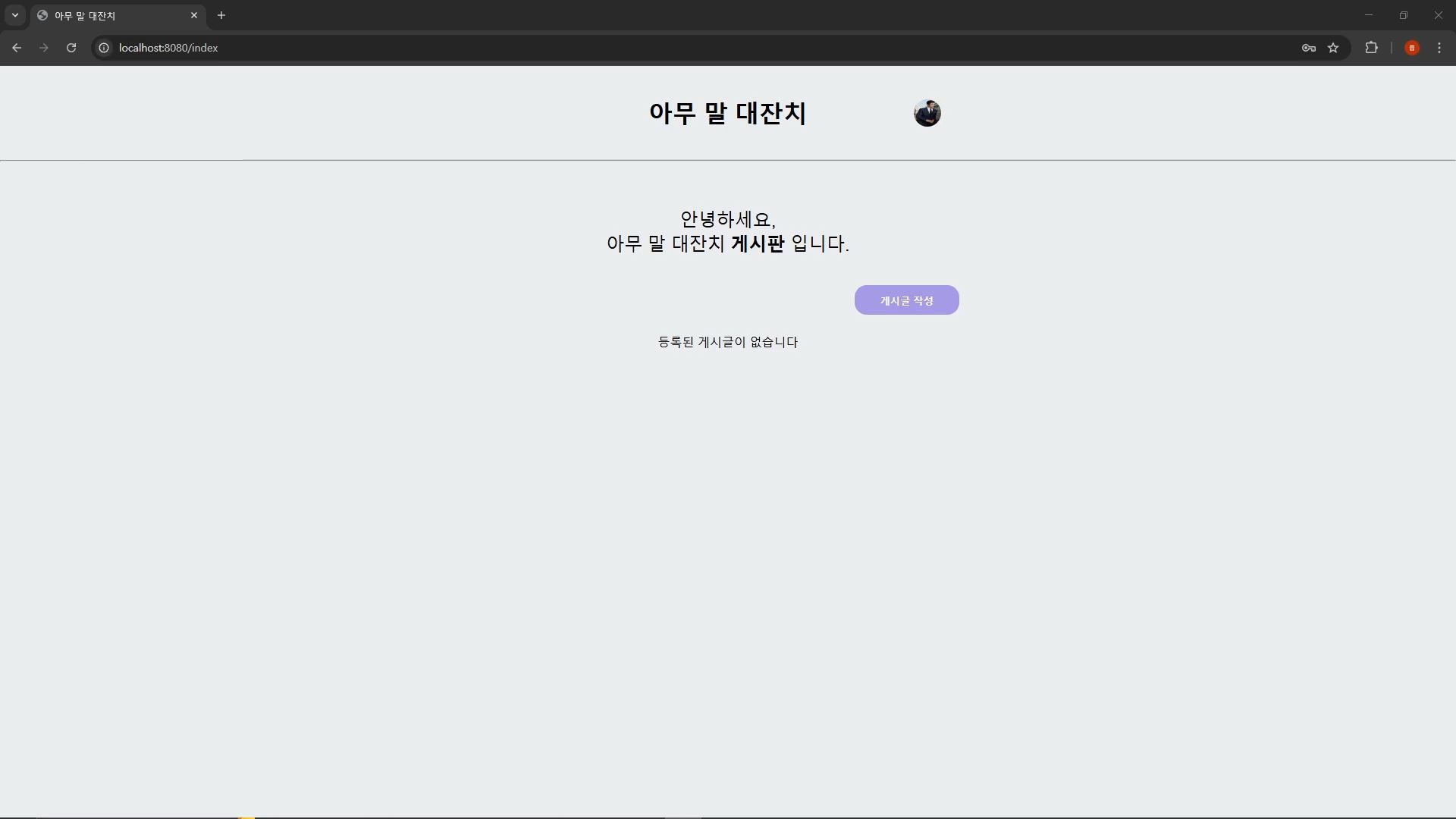Open a new tab with plus button
Viewport: 1456px width, 819px height.
(221, 15)
